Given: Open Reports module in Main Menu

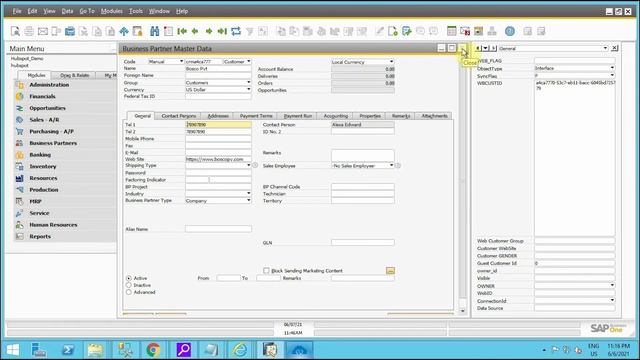Looking at the screenshot, I should click(40, 236).
